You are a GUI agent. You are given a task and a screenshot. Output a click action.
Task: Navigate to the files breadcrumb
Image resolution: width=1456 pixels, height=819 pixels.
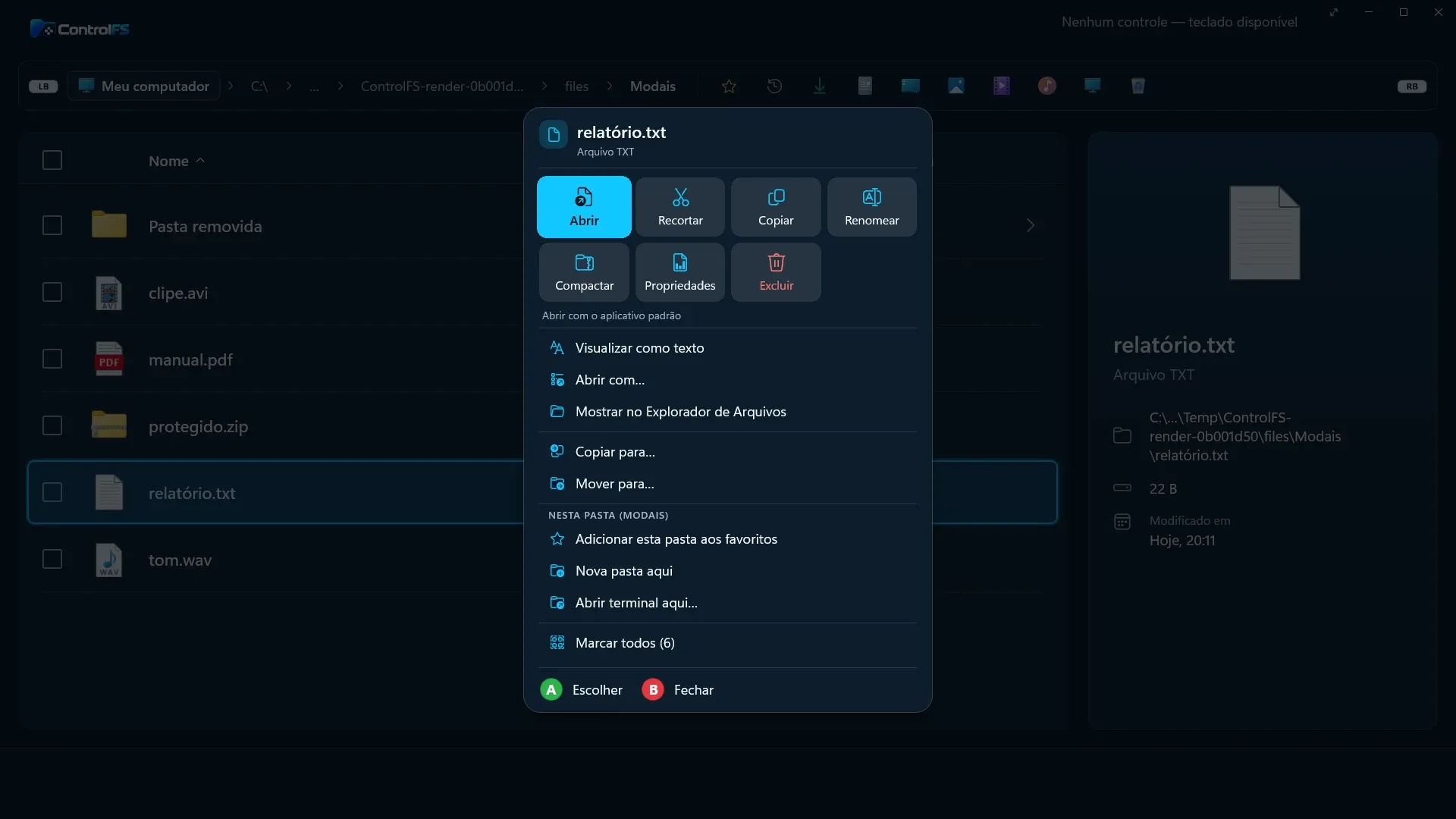click(577, 86)
